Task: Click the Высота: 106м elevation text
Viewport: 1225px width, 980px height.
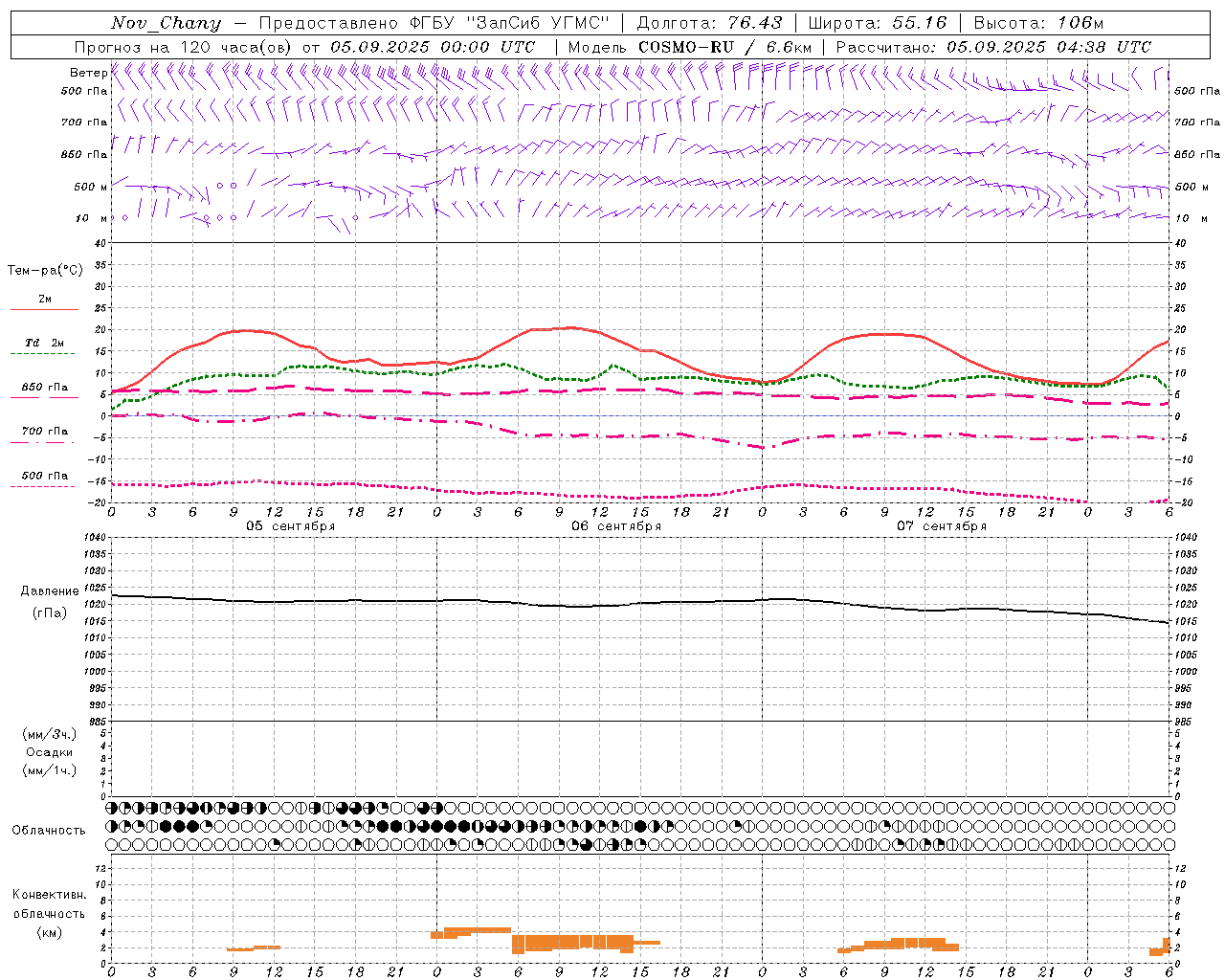Action: tap(1038, 23)
